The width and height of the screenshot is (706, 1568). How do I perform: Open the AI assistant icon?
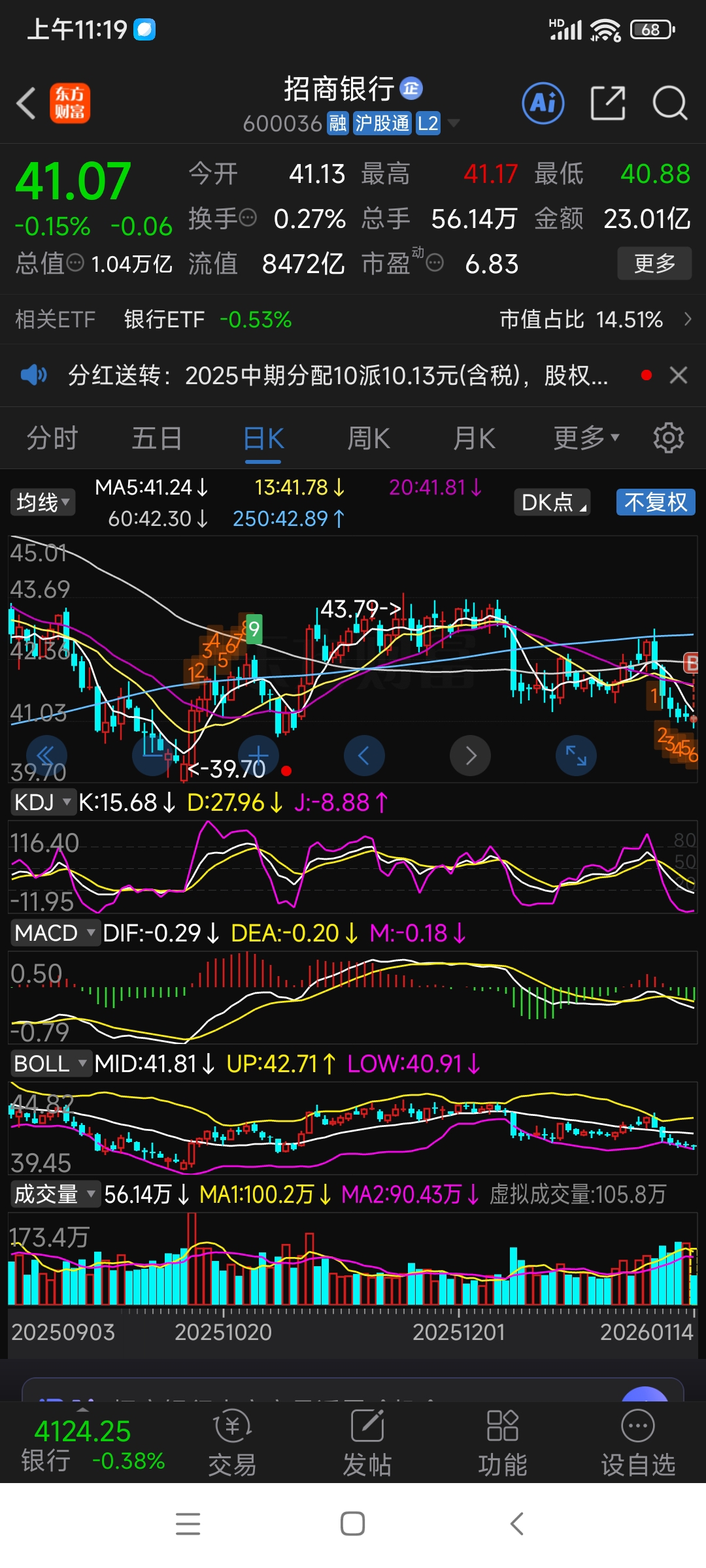point(543,103)
